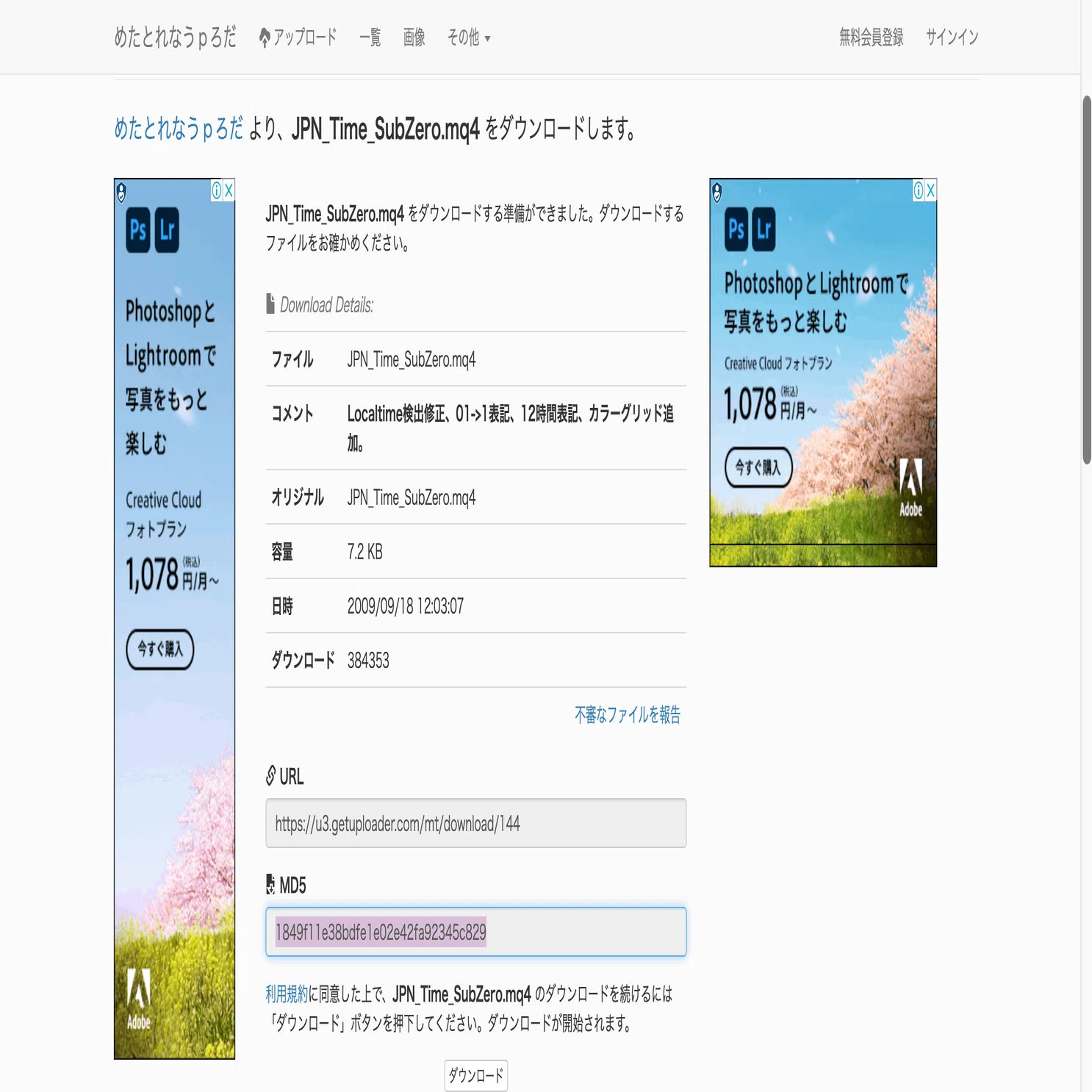This screenshot has height=1092, width=1092.
Task: Click 無料会員登録 free registration link
Action: click(x=872, y=37)
